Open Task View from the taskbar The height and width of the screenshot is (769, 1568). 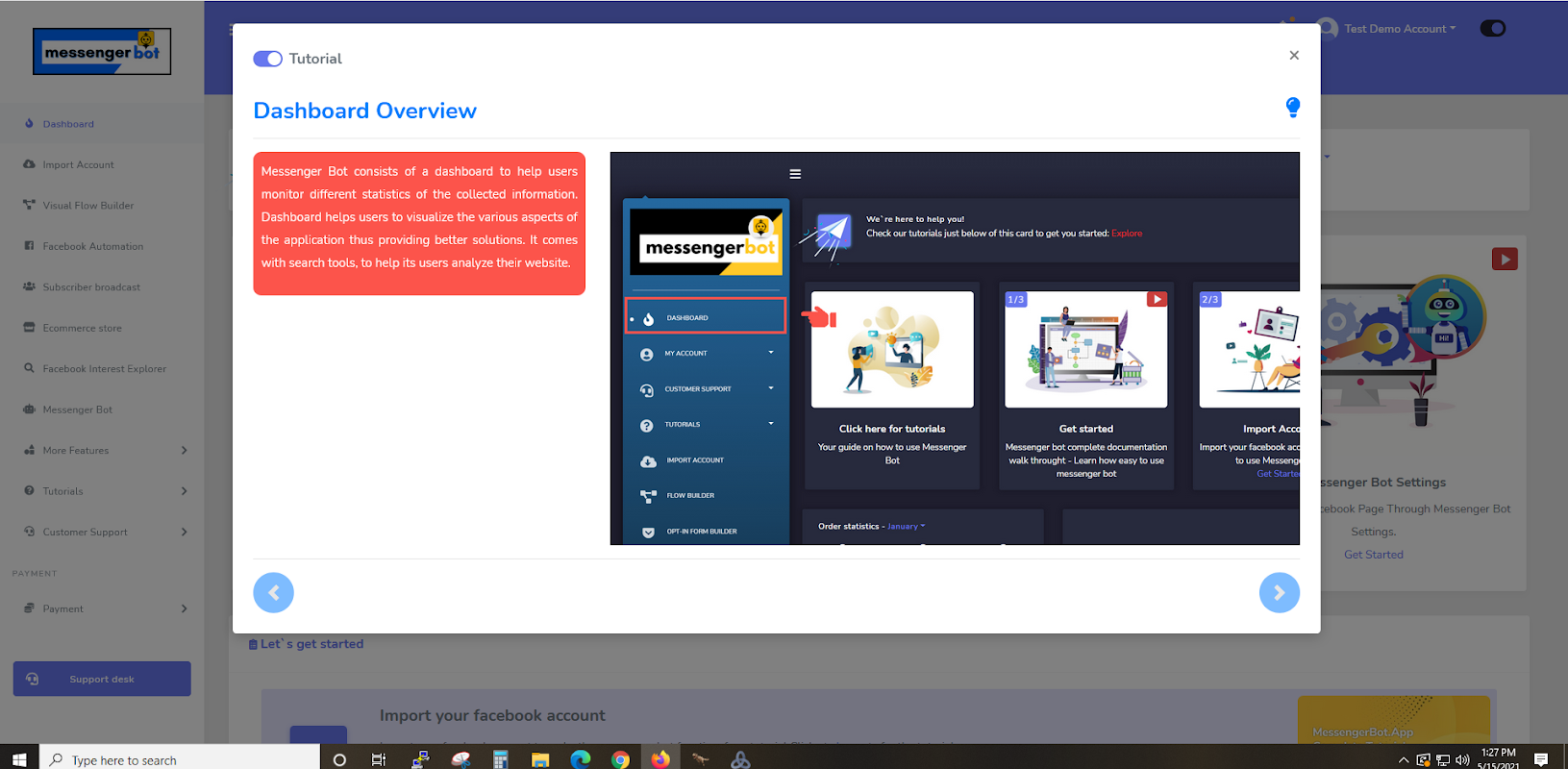click(x=379, y=759)
